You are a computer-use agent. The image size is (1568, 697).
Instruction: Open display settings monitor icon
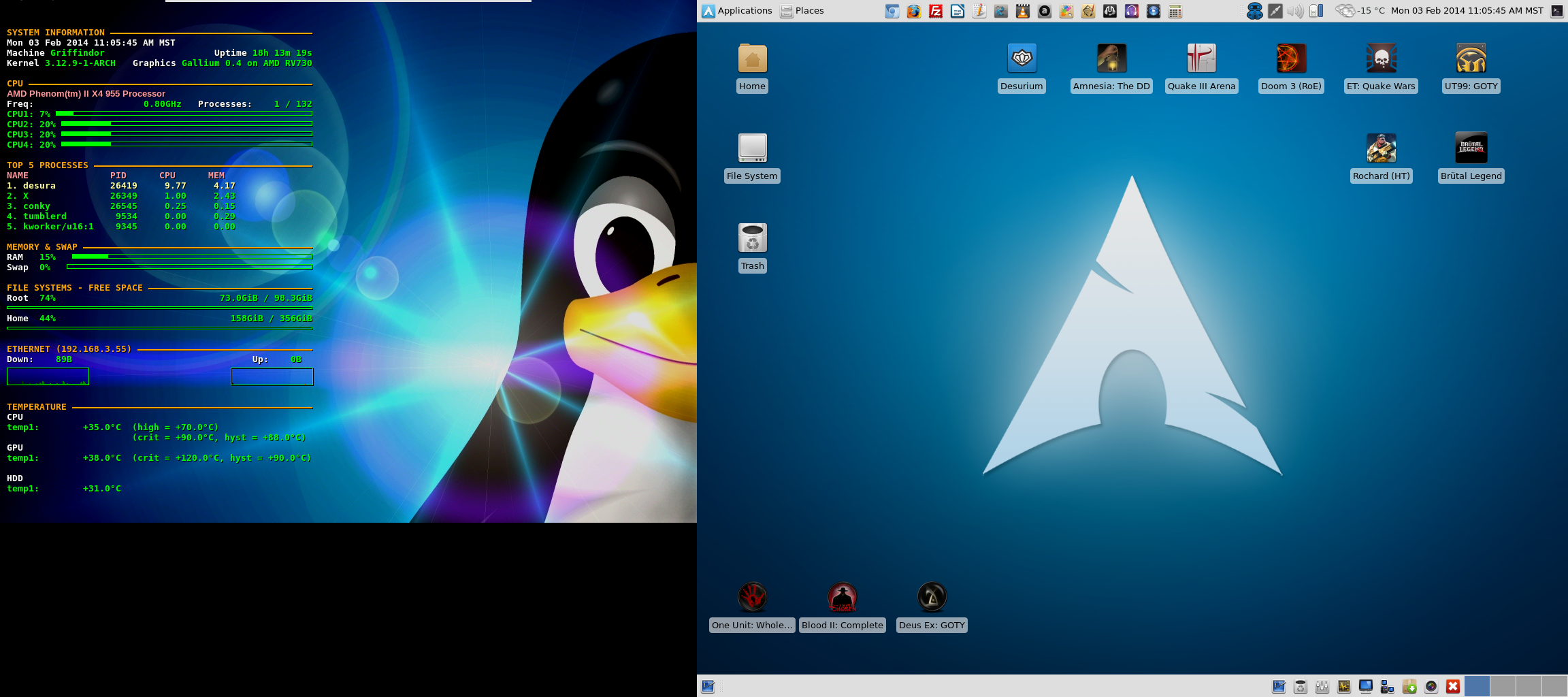pyautogui.click(x=1366, y=686)
